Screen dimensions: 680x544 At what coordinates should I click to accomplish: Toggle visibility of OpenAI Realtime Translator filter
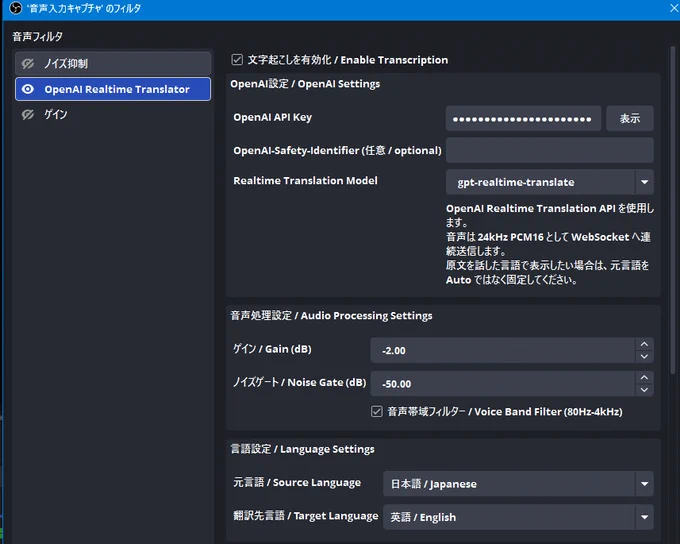click(x=28, y=89)
